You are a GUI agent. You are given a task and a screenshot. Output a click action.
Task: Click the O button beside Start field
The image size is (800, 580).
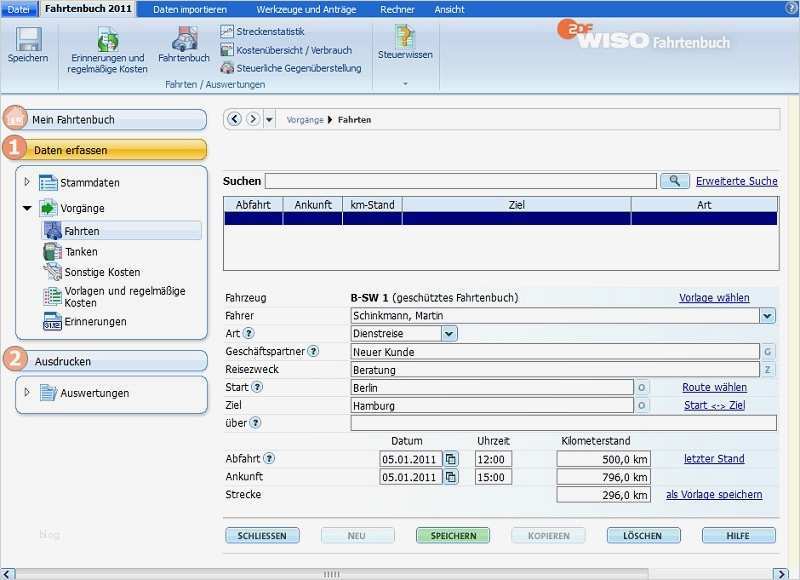pyautogui.click(x=641, y=388)
